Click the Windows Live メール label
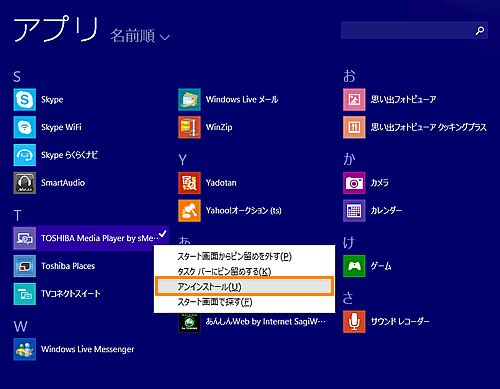This screenshot has width=500, height=389. (242, 99)
